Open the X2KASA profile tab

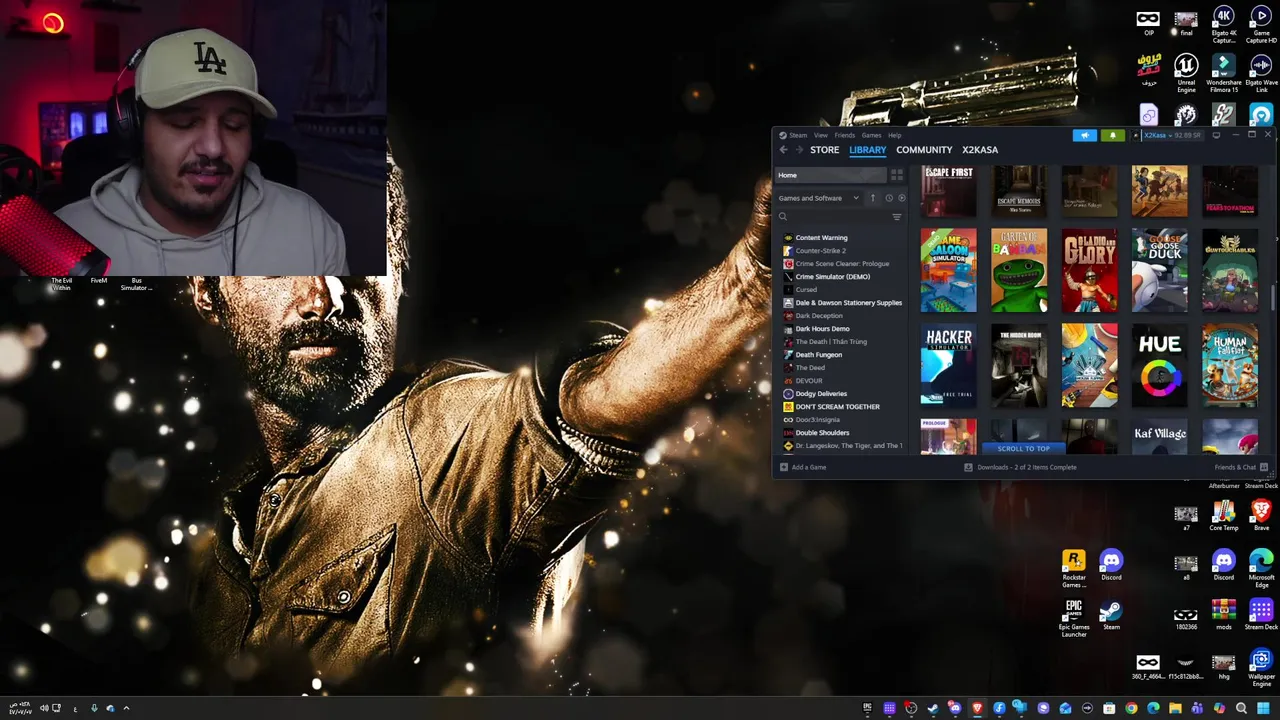(980, 150)
